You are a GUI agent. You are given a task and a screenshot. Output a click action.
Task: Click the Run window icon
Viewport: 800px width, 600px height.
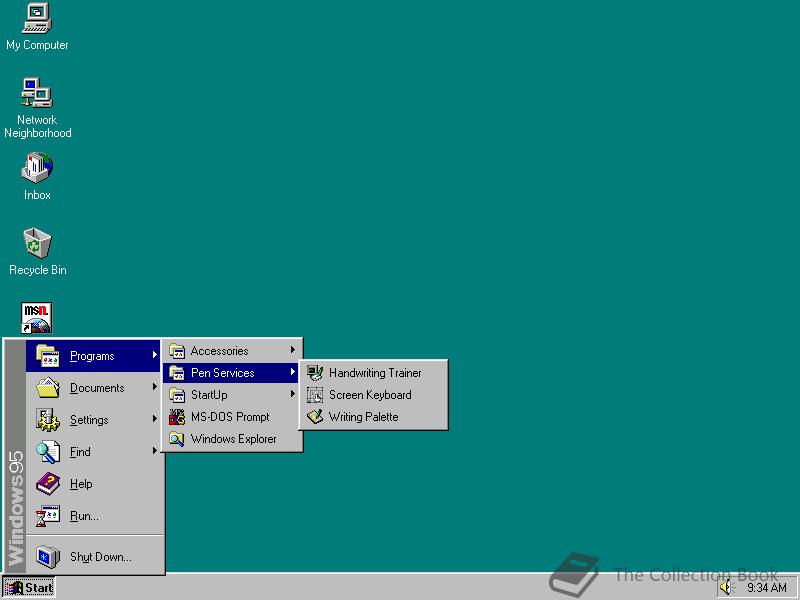48,516
